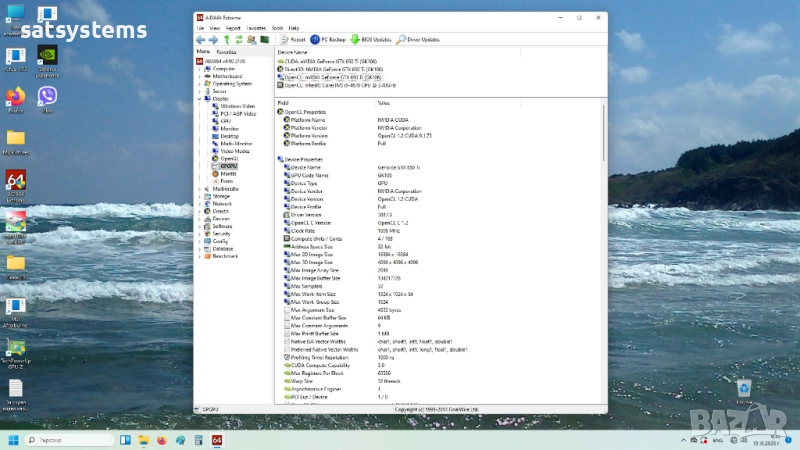Image resolution: width=800 pixels, height=450 pixels.
Task: Collapse the Display tree node
Action: (x=200, y=98)
